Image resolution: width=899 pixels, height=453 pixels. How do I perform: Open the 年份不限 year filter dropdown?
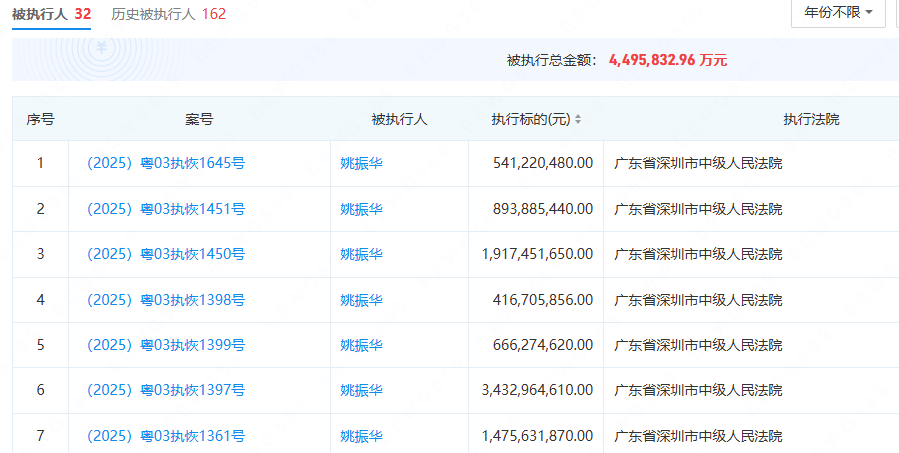pos(838,13)
